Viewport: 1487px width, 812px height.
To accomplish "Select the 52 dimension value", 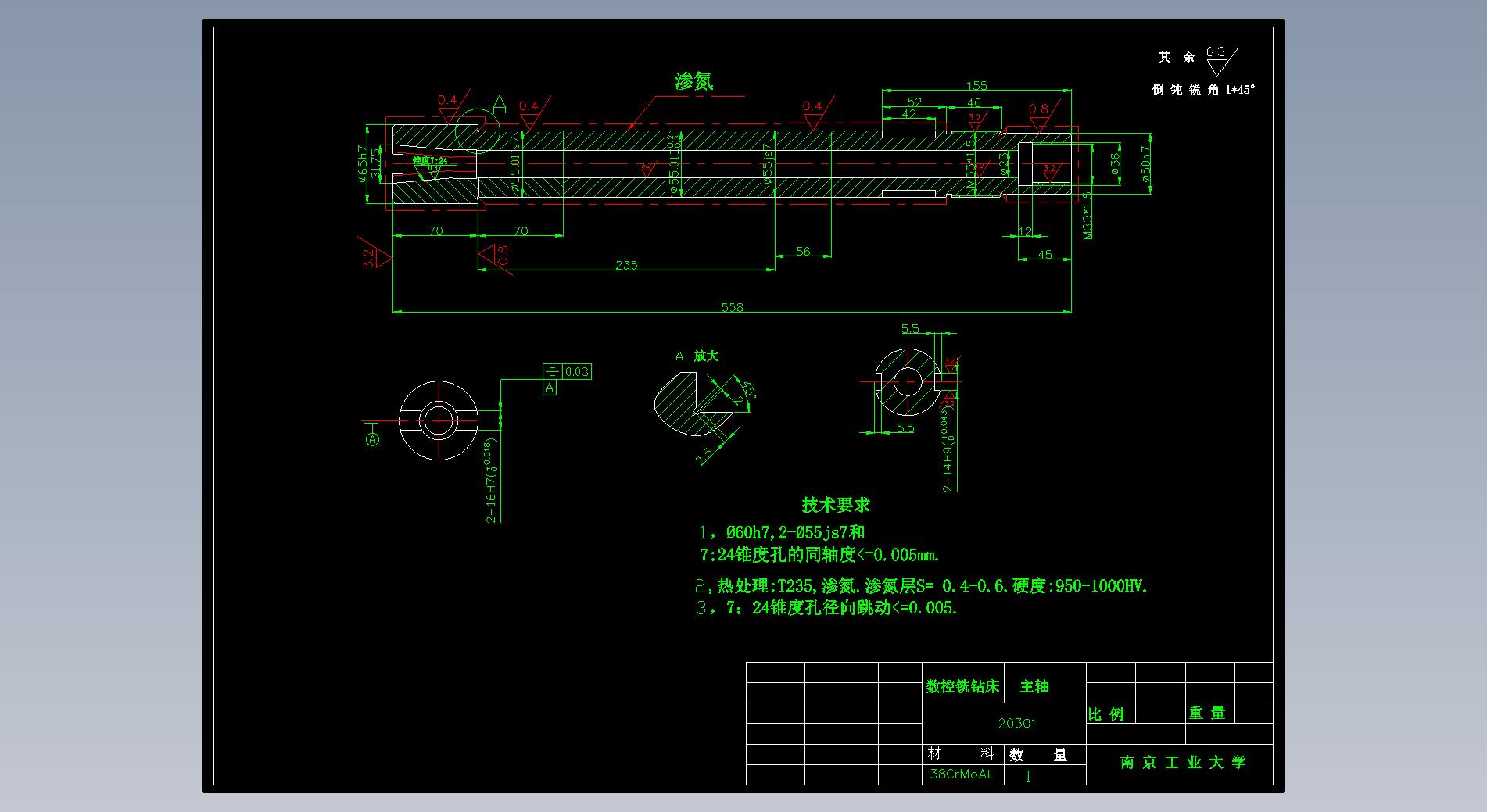I will pos(915,102).
